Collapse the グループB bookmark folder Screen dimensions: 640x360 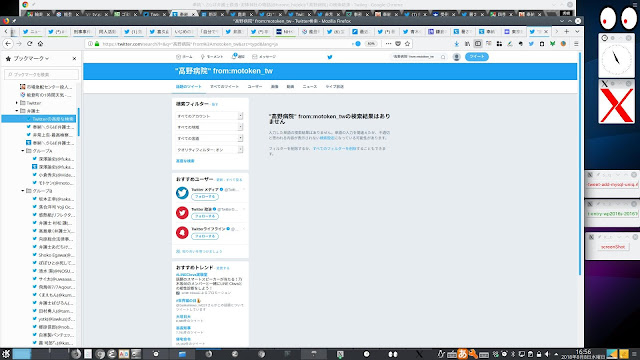click(23, 191)
